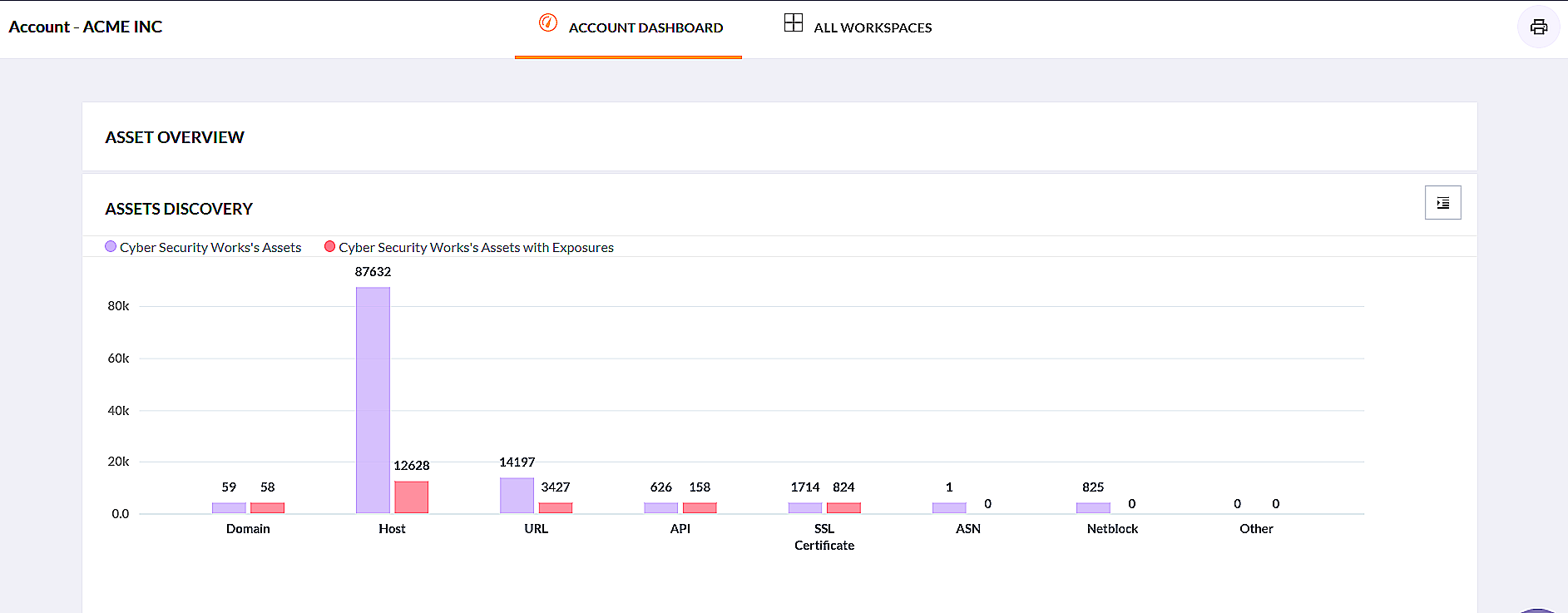Click the SSL Certificate axis label
The width and height of the screenshot is (1568, 613).
[824, 537]
